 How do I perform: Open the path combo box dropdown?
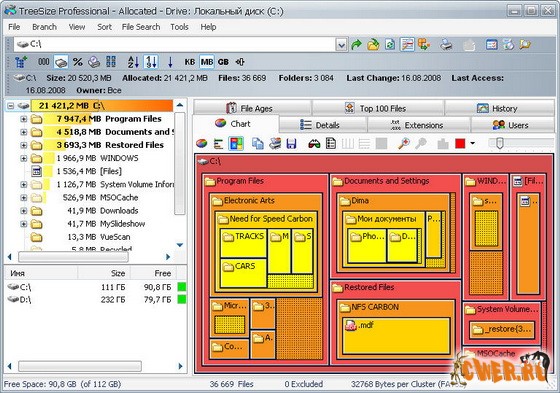click(341, 45)
